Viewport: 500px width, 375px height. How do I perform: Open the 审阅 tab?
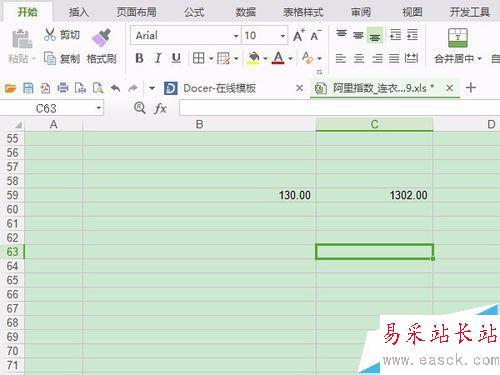(361, 12)
